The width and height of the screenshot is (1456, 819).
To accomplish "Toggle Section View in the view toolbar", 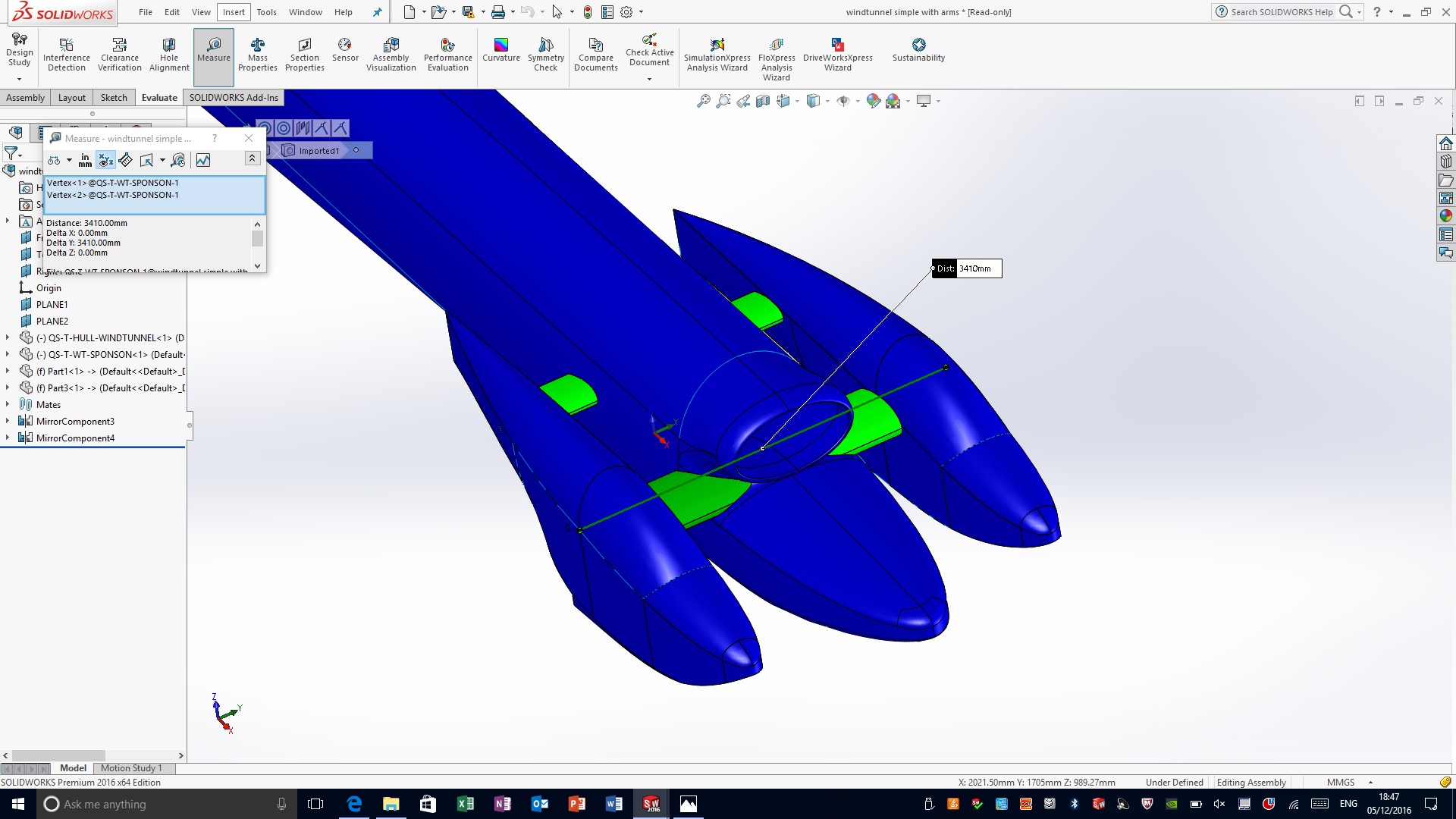I will (763, 101).
